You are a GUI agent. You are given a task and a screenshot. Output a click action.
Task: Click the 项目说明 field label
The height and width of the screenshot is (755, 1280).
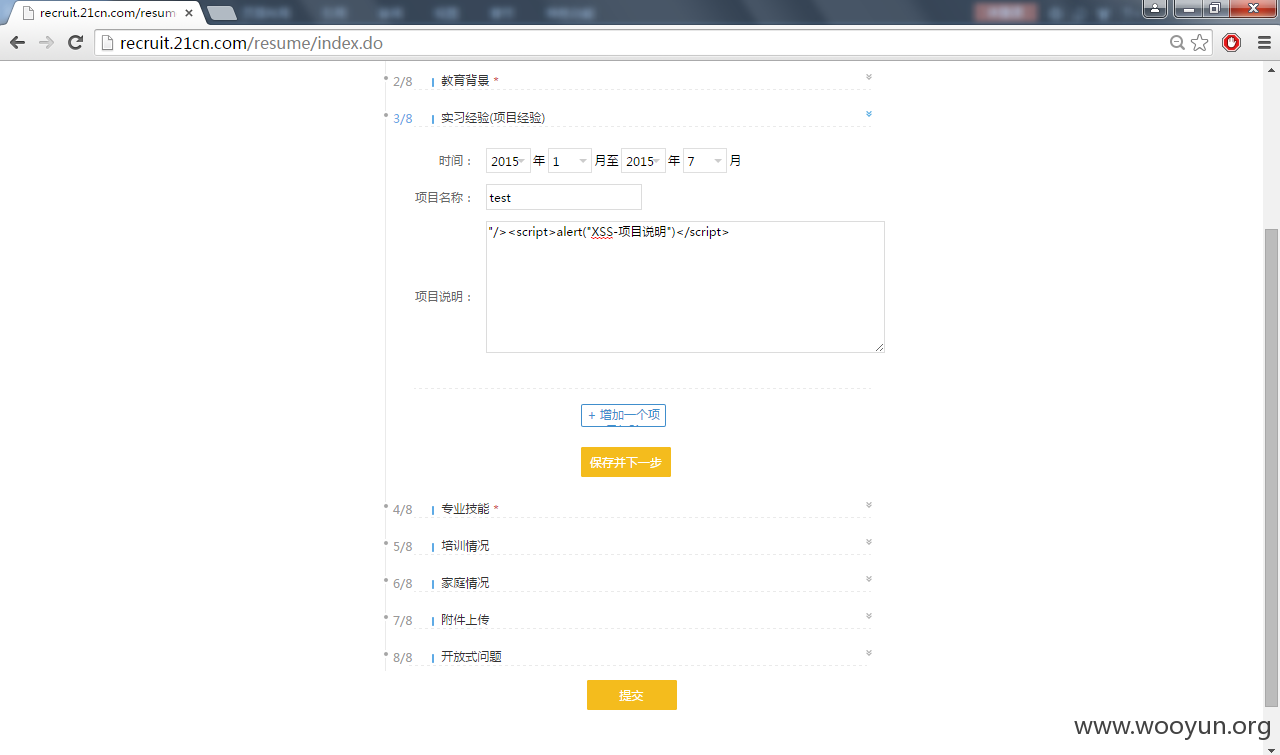[444, 297]
